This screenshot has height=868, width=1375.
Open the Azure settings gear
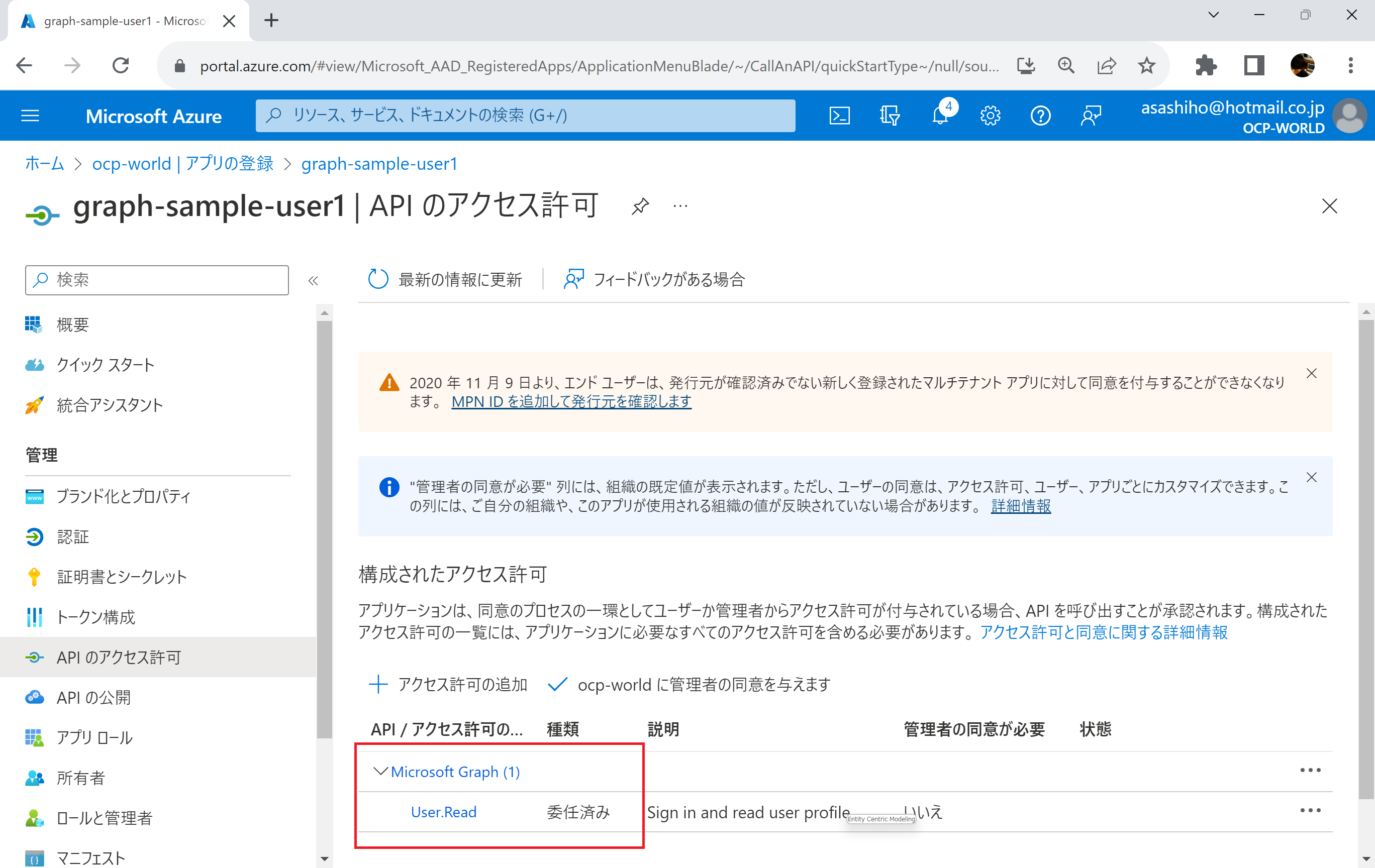click(x=990, y=115)
